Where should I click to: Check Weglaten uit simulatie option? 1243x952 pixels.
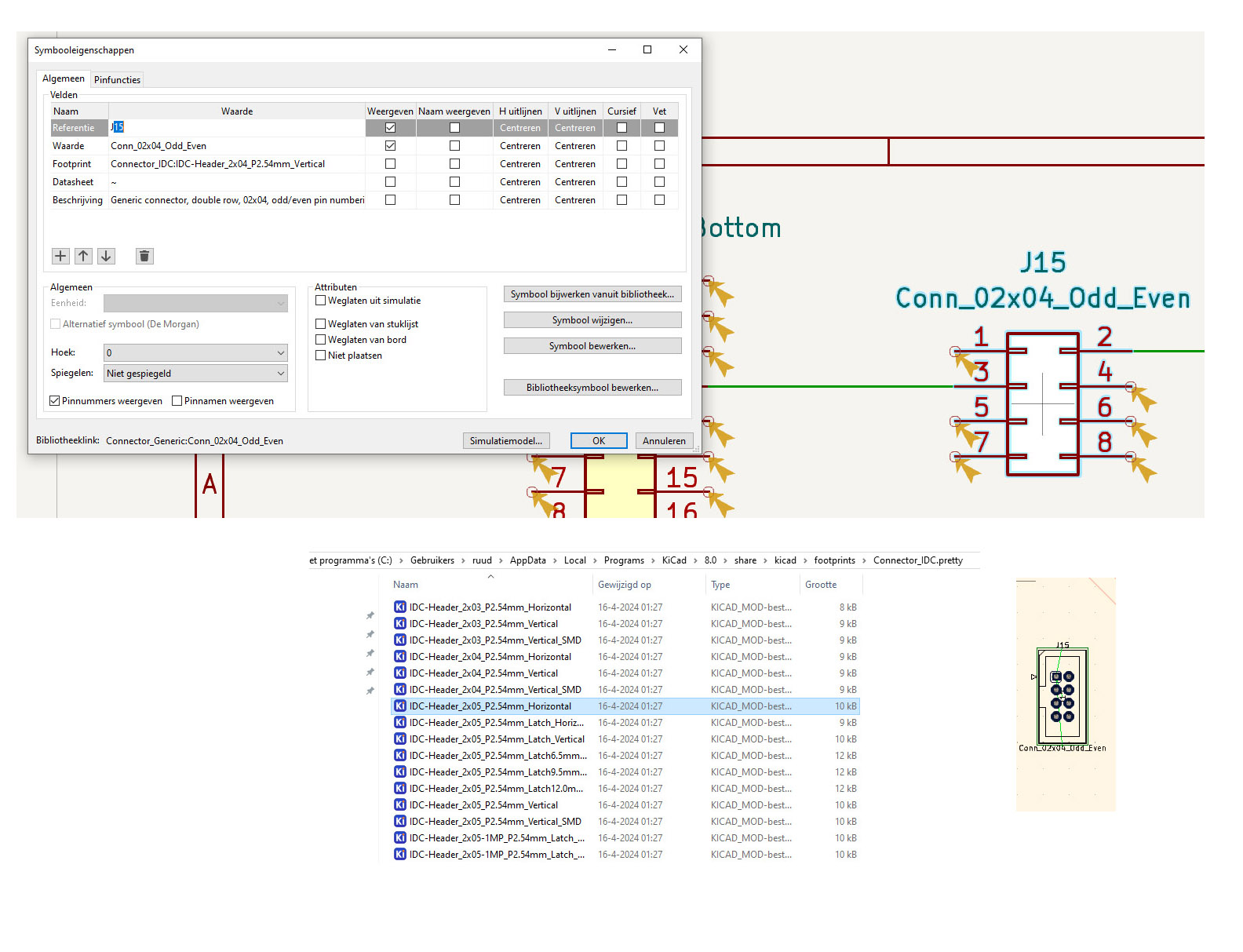(320, 300)
